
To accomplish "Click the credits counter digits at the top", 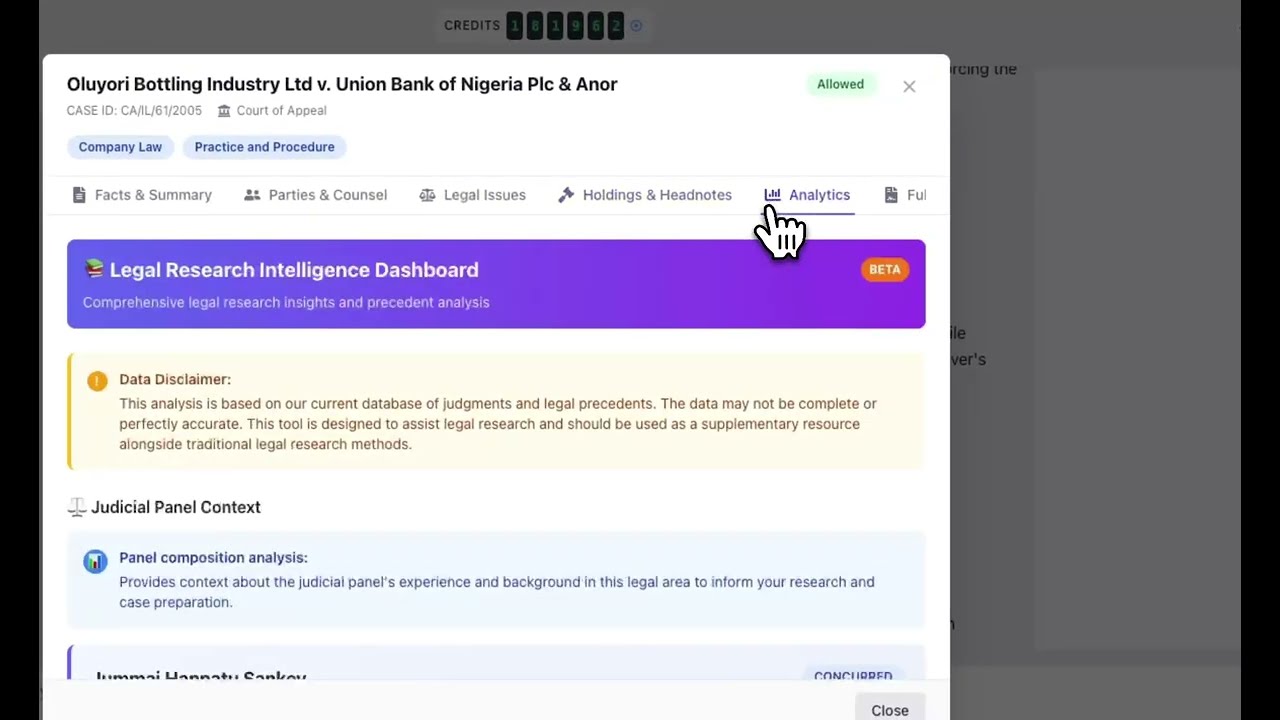I will (x=565, y=25).
